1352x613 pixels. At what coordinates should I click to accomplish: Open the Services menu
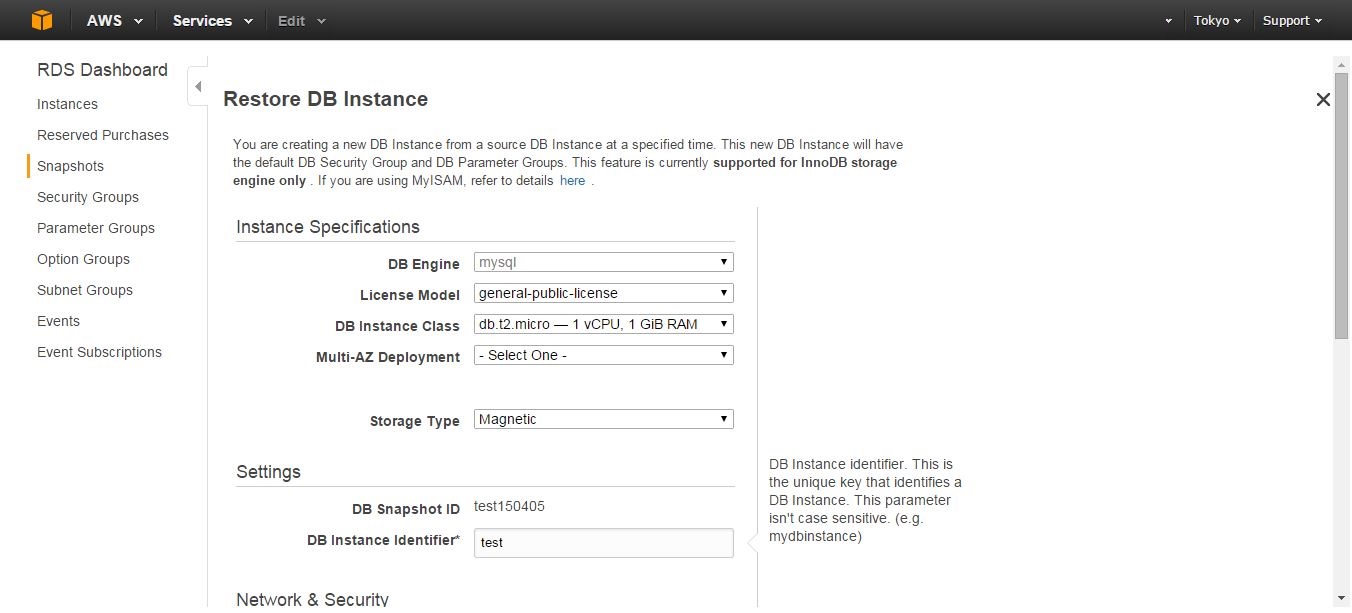(212, 20)
